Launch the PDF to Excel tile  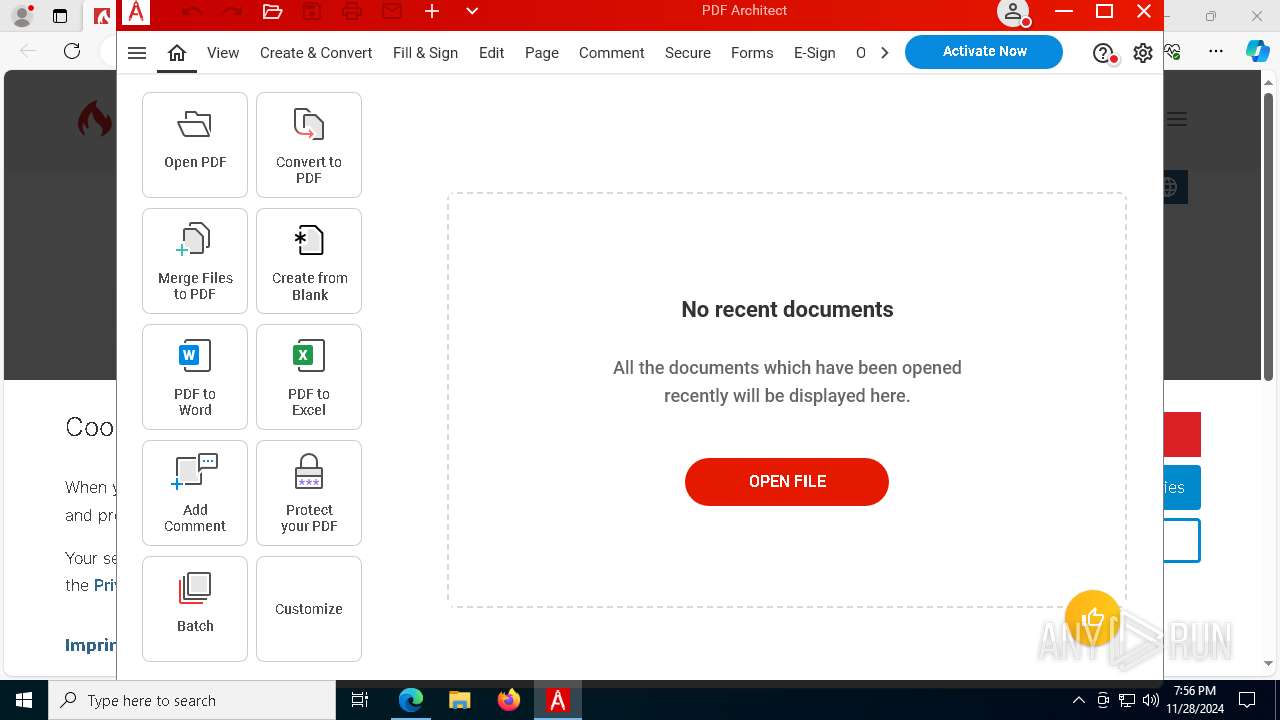(x=309, y=377)
